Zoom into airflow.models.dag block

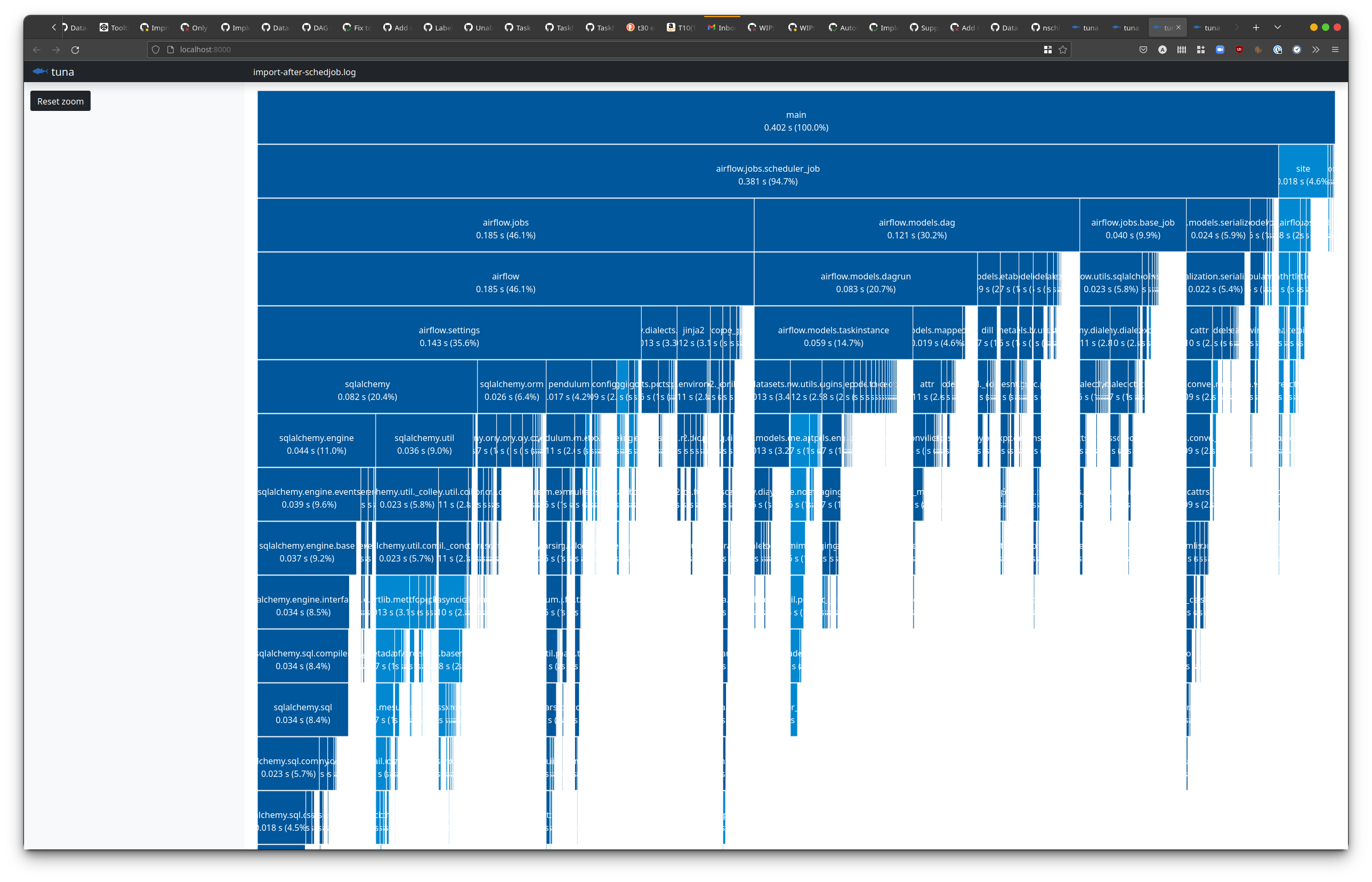916,228
